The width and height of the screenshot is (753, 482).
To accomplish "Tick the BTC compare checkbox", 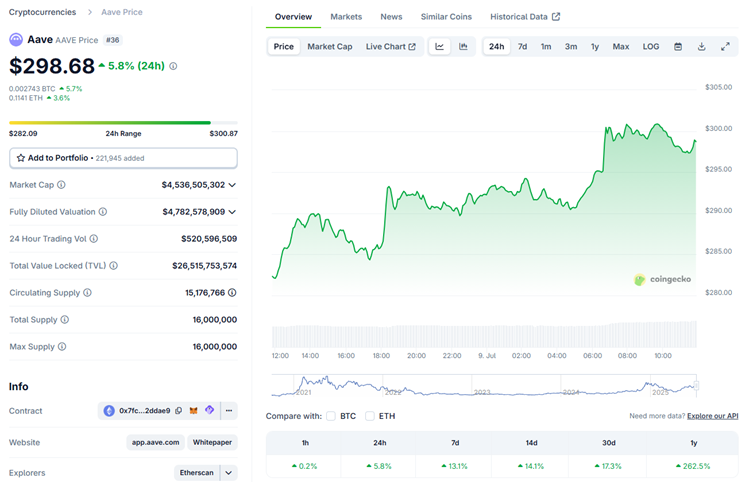I will click(331, 416).
